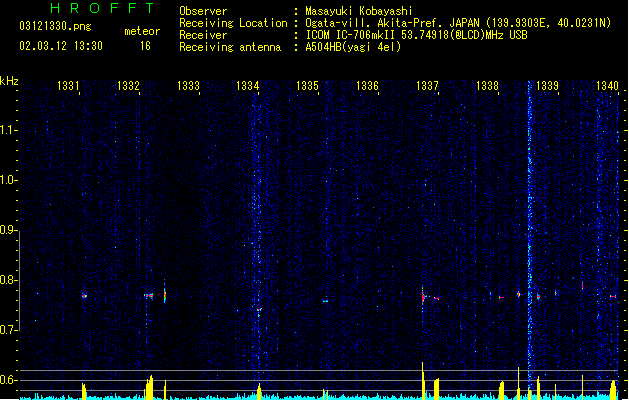Click the timestamp 02.03.12 13:30
Viewport: 629px width, 400px height.
61,46
